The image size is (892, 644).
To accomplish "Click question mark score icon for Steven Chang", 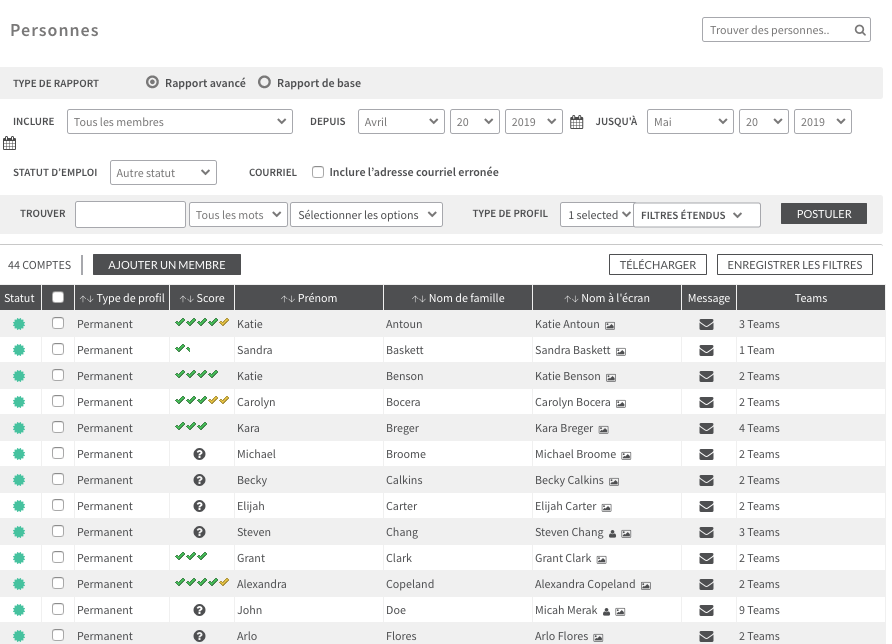I will tap(199, 532).
